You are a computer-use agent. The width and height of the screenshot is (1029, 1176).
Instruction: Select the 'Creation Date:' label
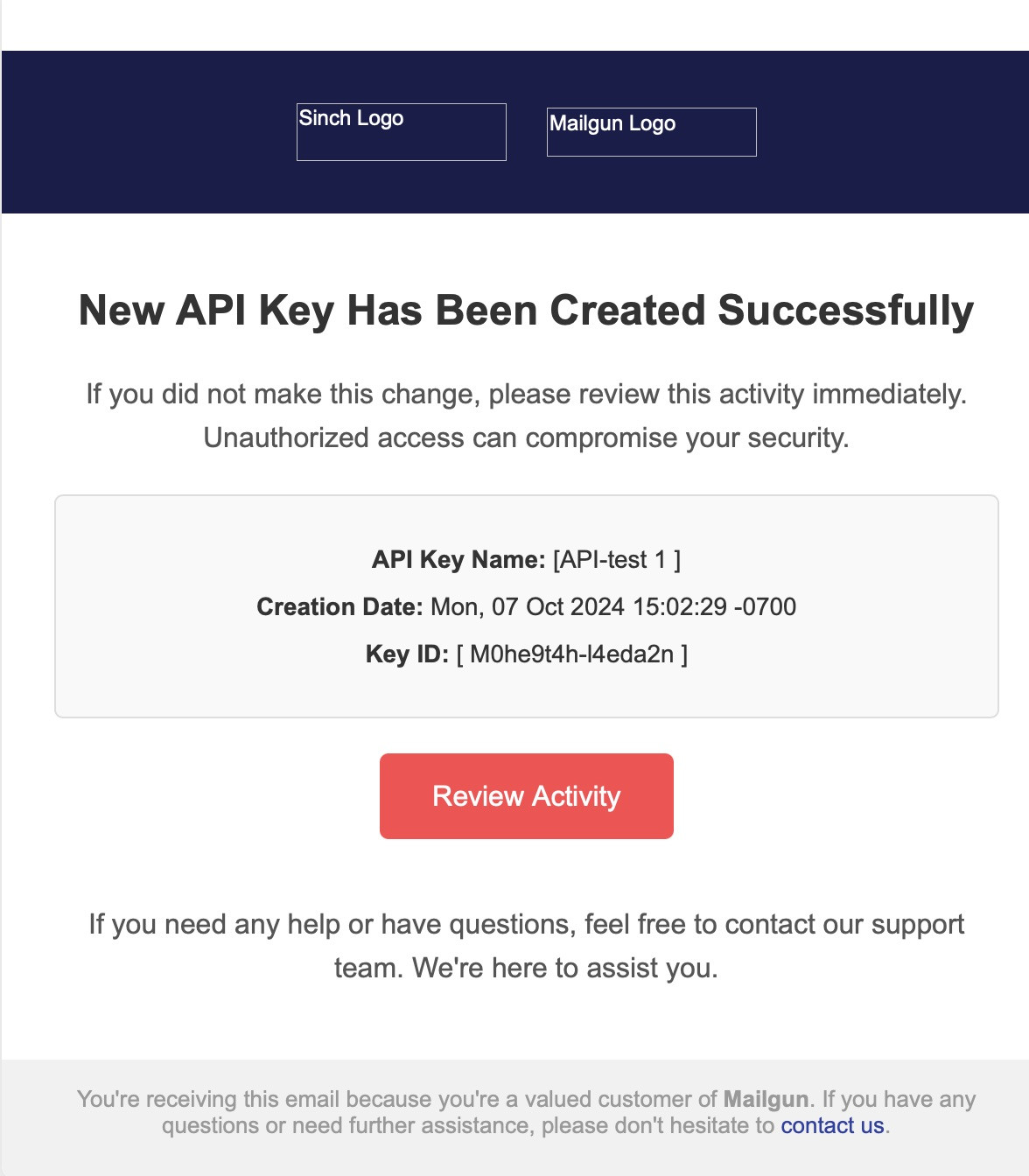[339, 607]
